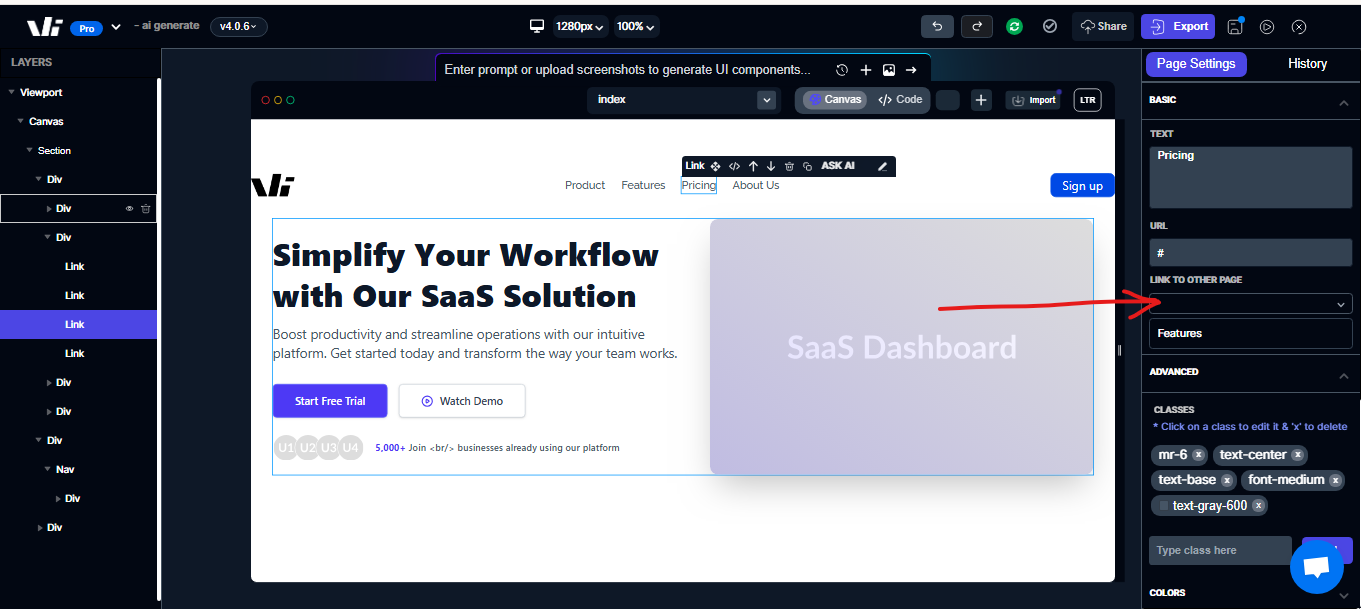This screenshot has height=609, width=1361.
Task: Undo the last change
Action: (936, 27)
